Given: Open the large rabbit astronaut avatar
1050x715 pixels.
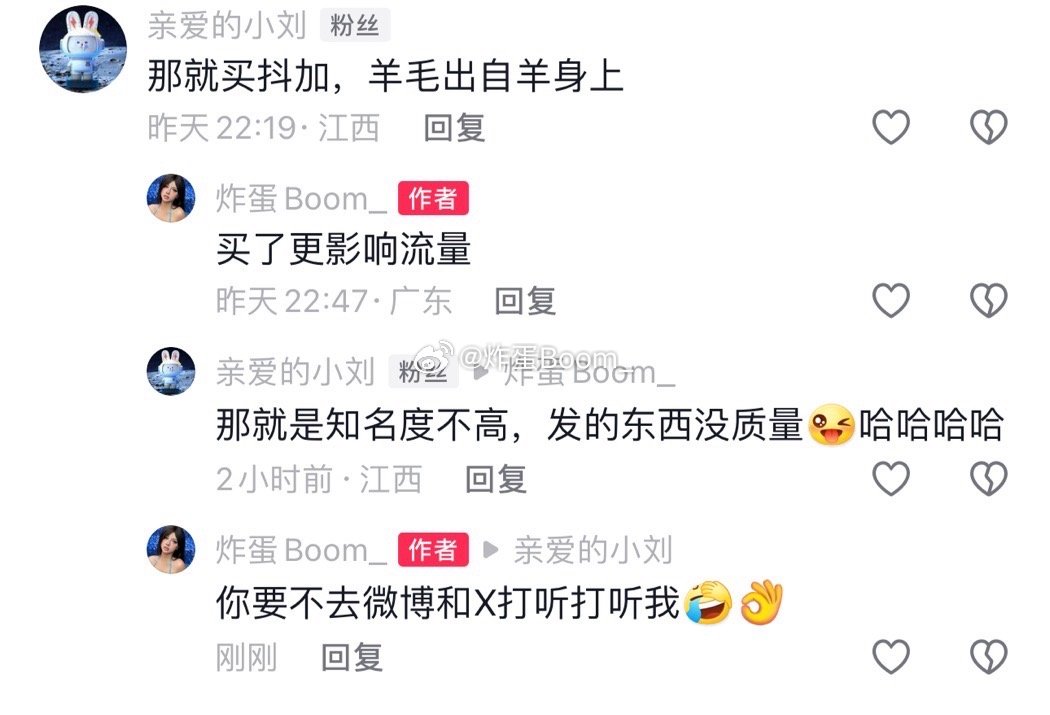Looking at the screenshot, I should tap(83, 49).
